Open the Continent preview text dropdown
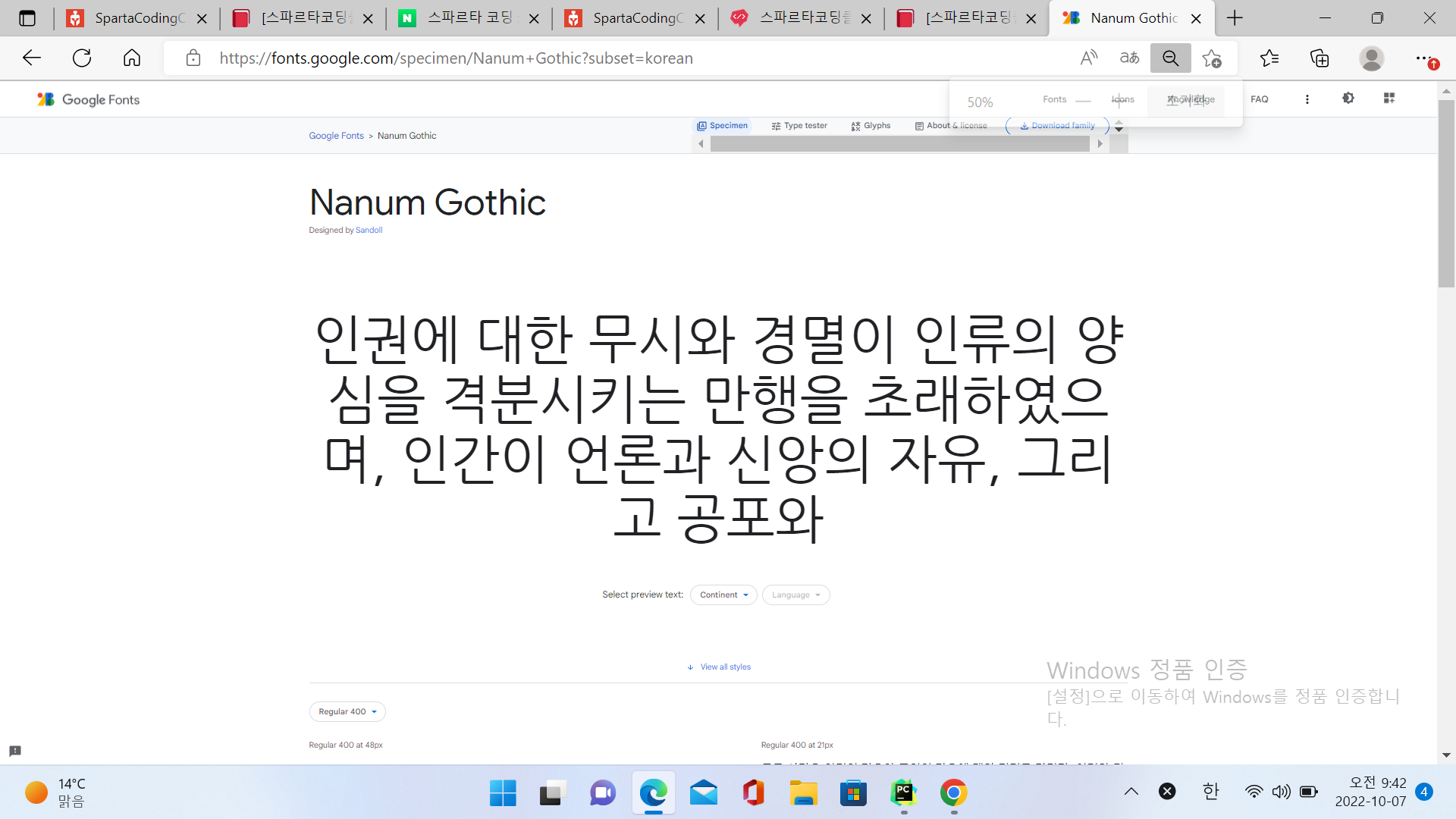This screenshot has width=1456, height=819. tap(723, 595)
